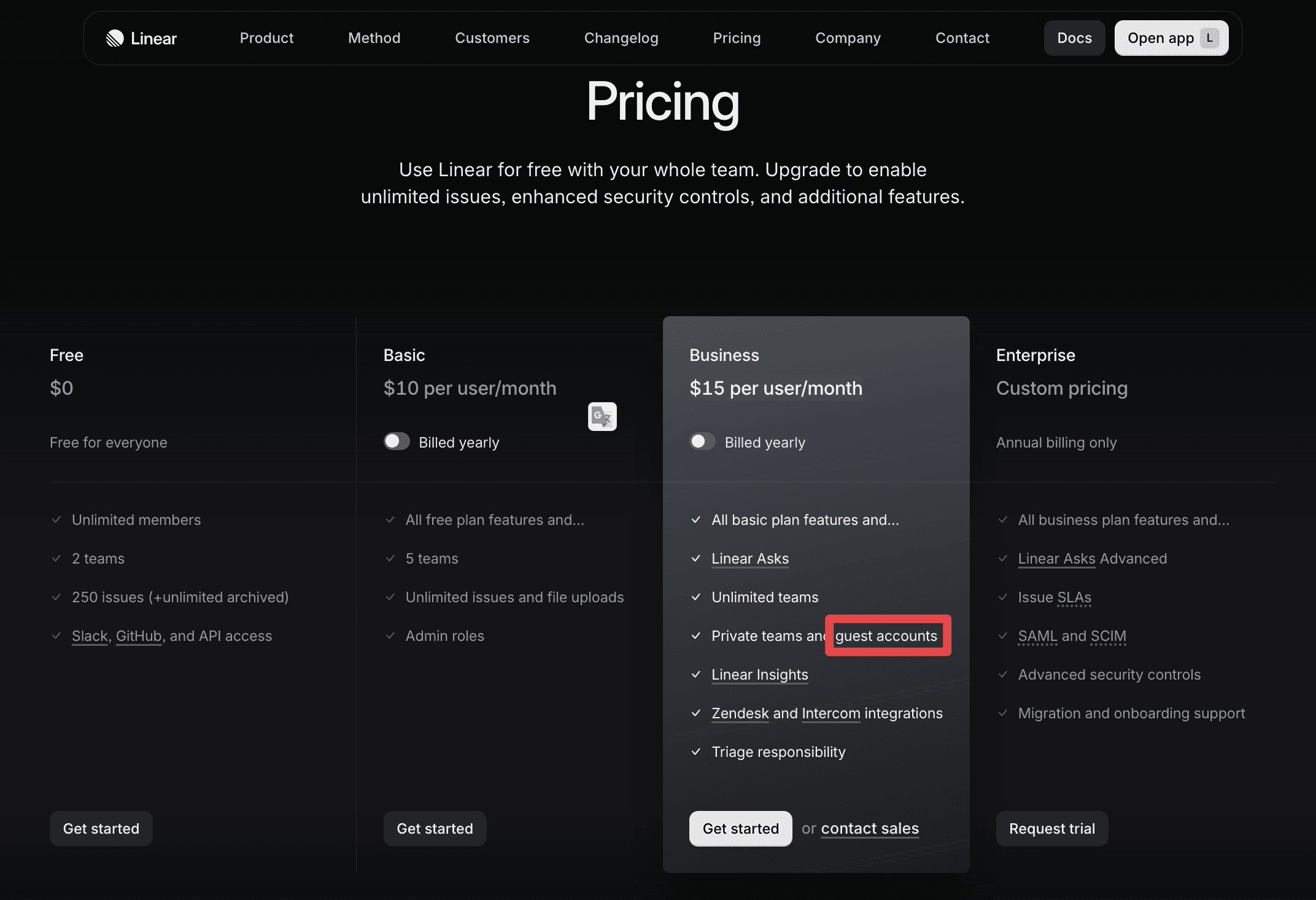This screenshot has width=1316, height=900.
Task: Open the Docs page
Action: [x=1074, y=38]
